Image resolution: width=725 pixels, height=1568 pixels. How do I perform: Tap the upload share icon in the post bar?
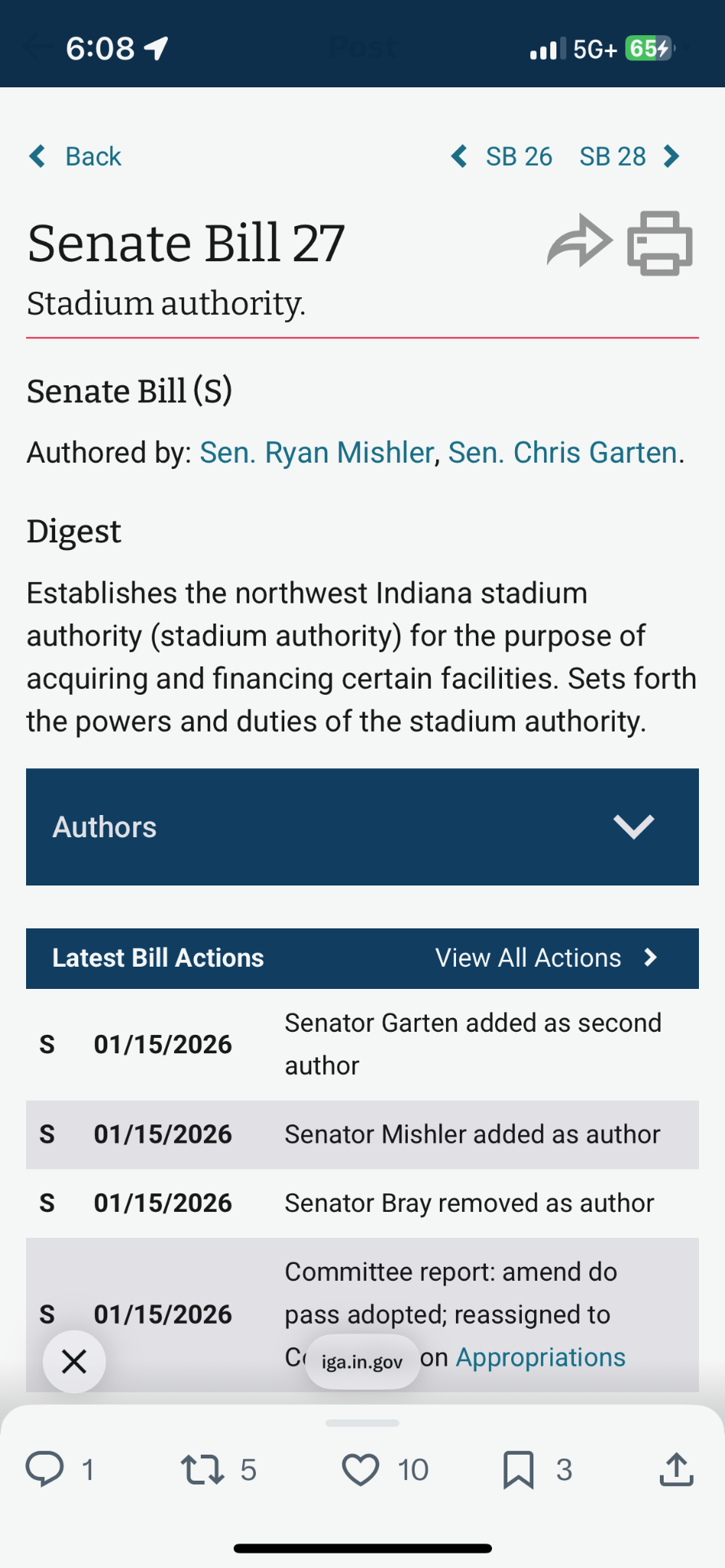click(x=676, y=1469)
